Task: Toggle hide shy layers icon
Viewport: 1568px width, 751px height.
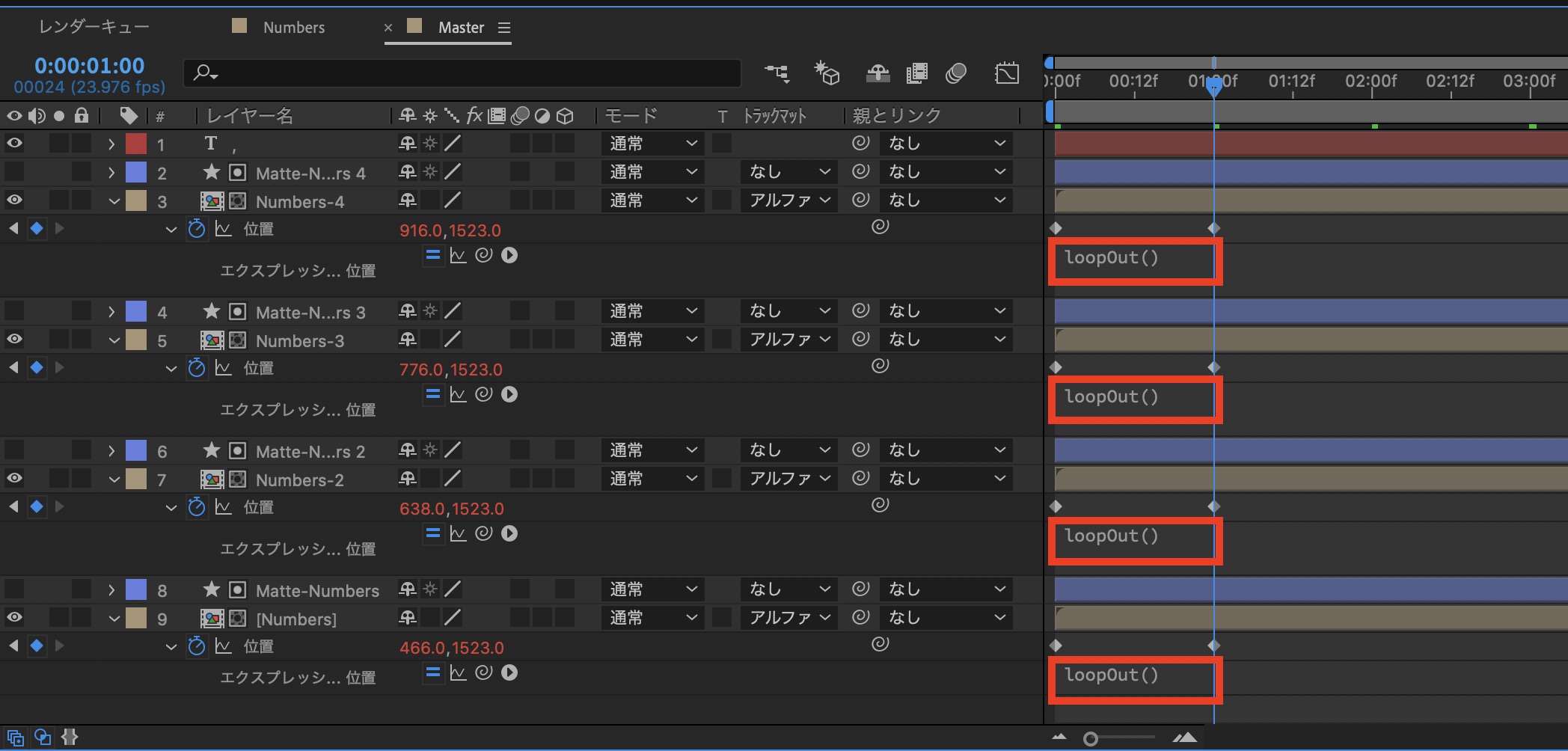Action: pos(878,73)
